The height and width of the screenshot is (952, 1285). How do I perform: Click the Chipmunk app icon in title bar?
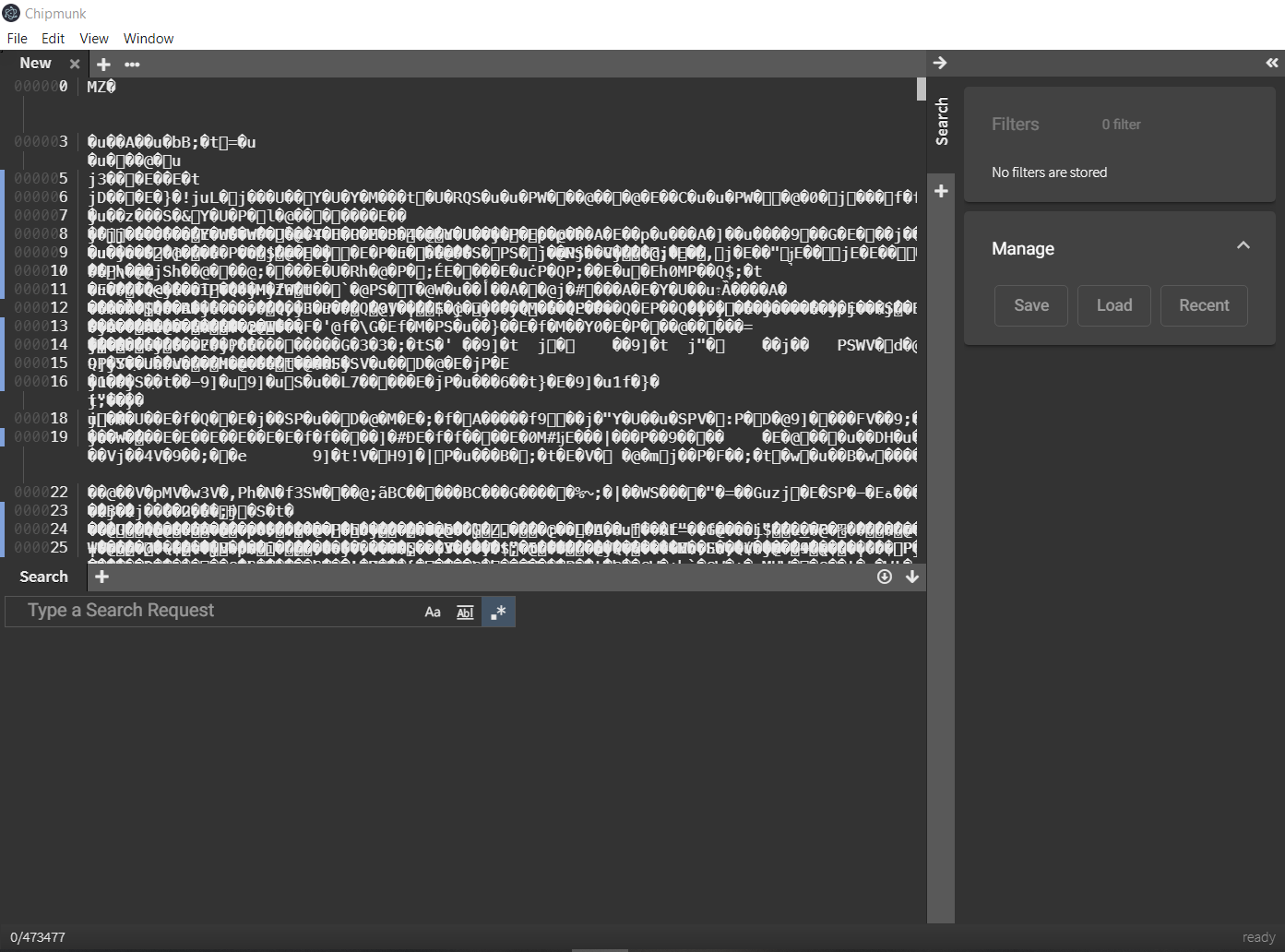coord(11,13)
